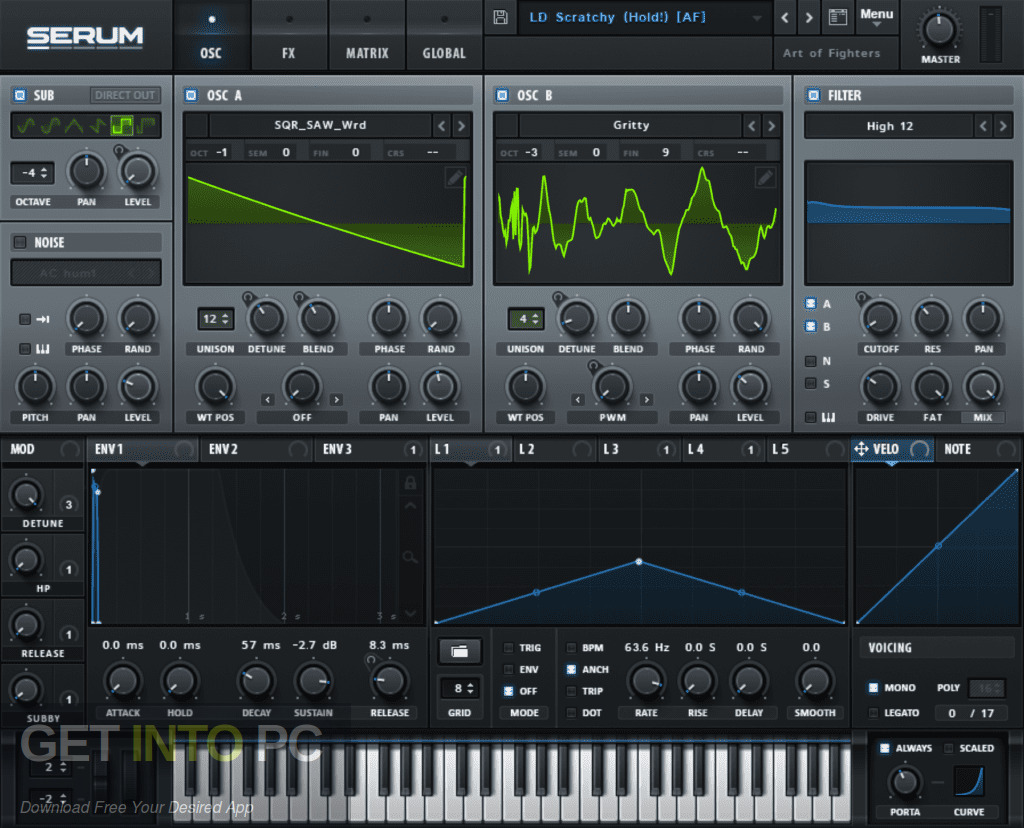Open the High 12 filter type selector
This screenshot has height=828, width=1024.
click(x=889, y=126)
